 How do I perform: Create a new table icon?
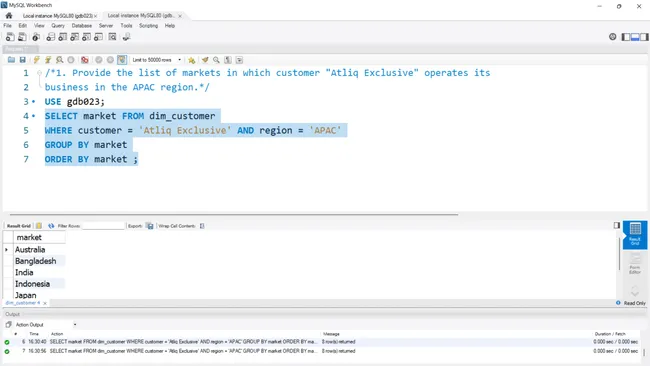pyautogui.click(x=62, y=37)
